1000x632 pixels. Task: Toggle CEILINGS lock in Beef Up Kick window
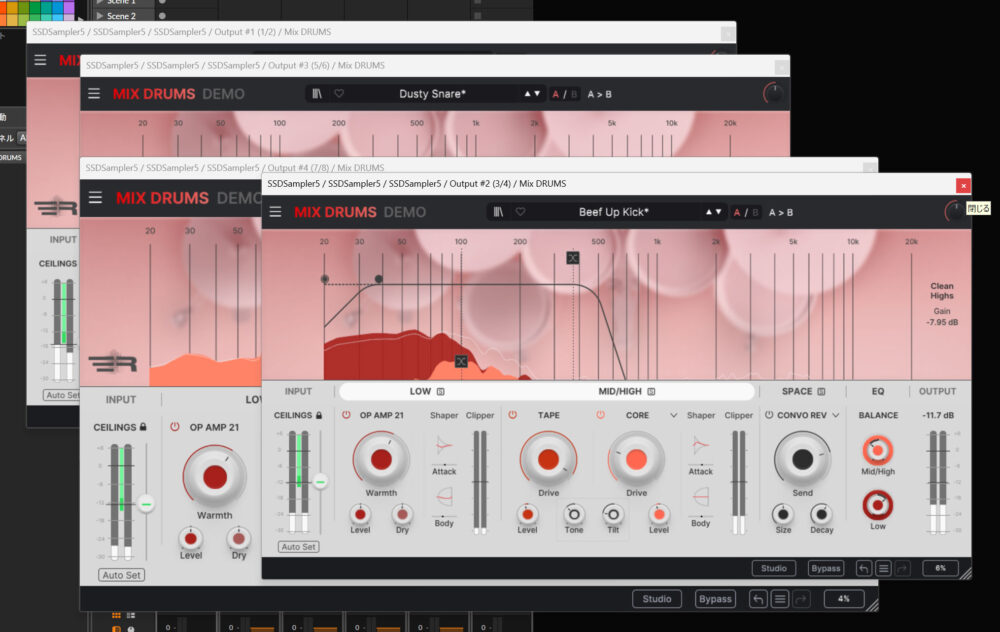click(x=319, y=415)
